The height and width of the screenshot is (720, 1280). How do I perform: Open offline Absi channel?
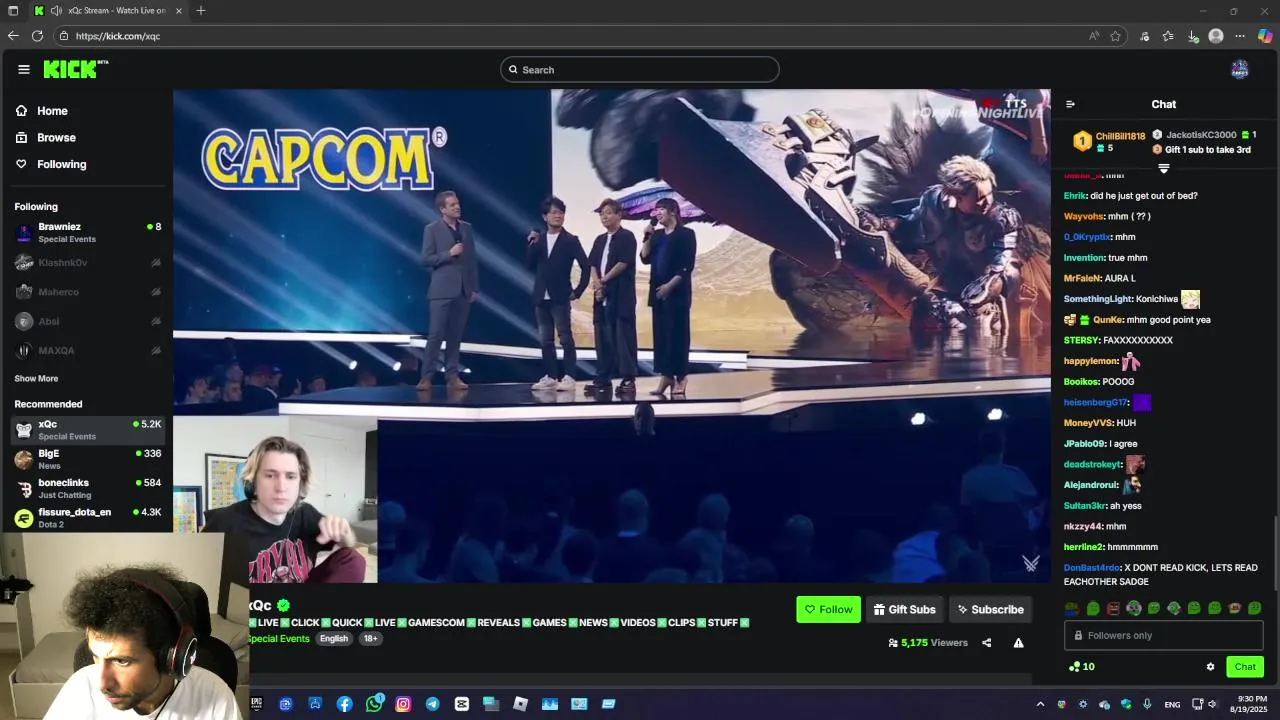(88, 321)
